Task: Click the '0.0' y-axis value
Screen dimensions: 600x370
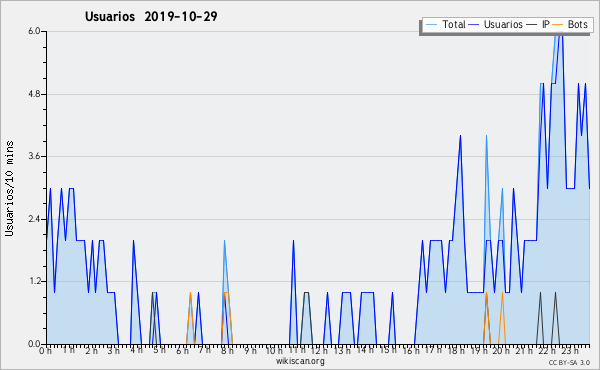Action: pos(34,344)
